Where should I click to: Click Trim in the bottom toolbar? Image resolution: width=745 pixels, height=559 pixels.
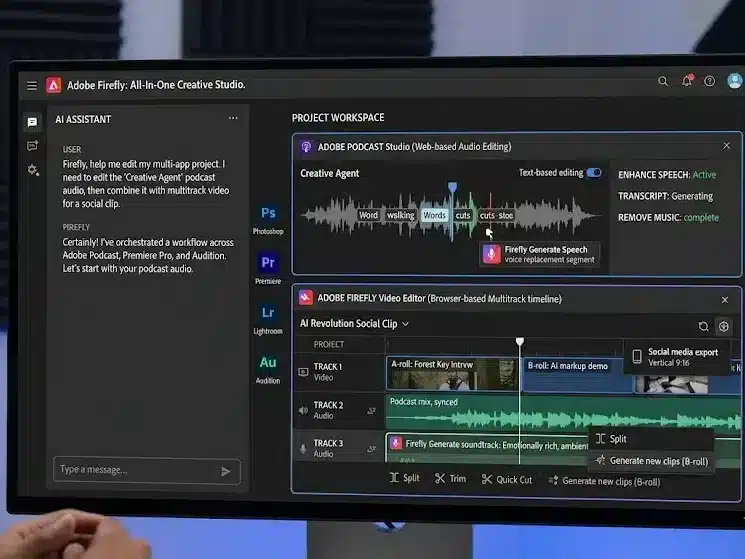[x=450, y=479]
